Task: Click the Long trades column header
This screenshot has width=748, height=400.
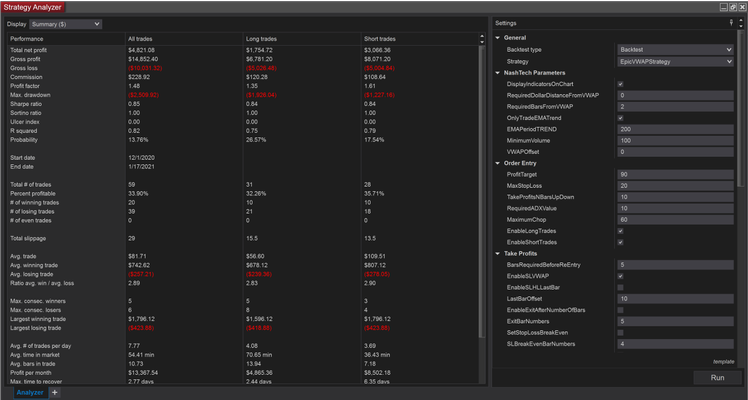Action: click(260, 38)
